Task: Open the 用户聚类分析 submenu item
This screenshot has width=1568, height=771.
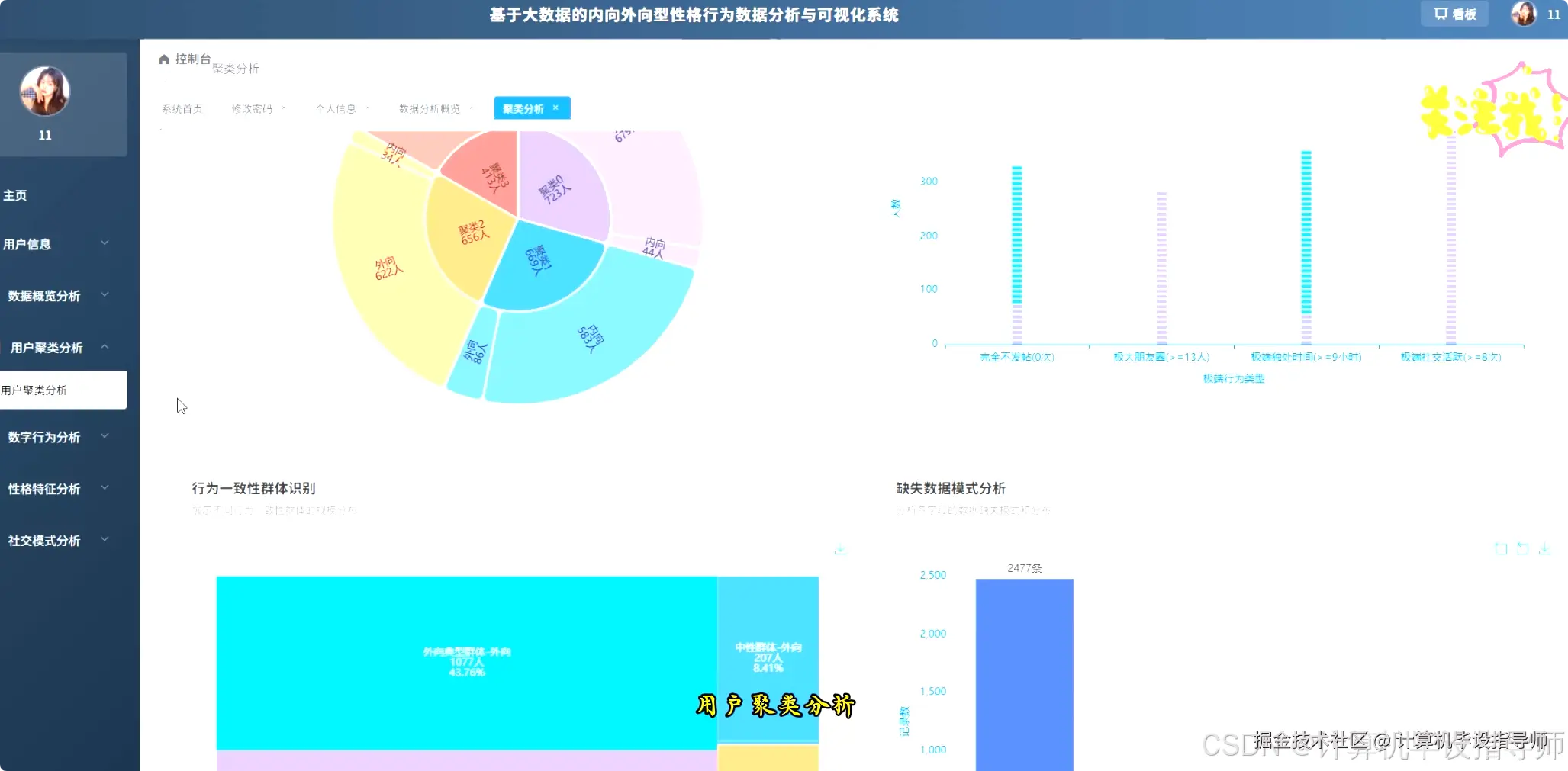Action: point(63,390)
